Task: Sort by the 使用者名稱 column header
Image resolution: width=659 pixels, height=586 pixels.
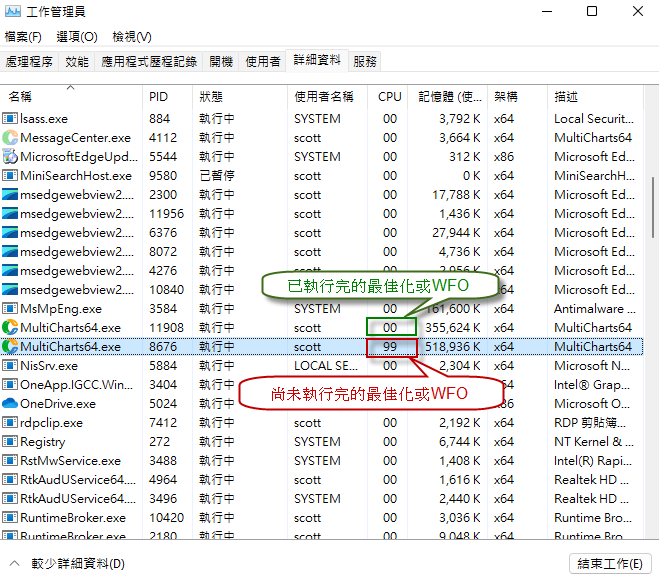Action: click(327, 97)
